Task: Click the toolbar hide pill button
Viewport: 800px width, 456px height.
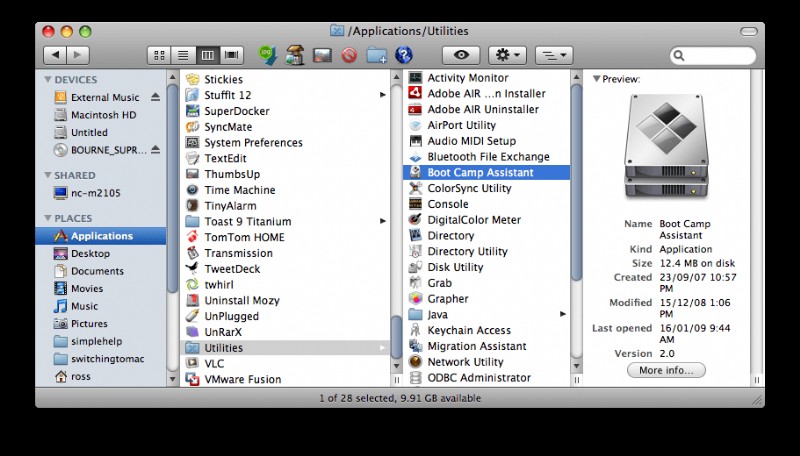Action: click(x=748, y=32)
